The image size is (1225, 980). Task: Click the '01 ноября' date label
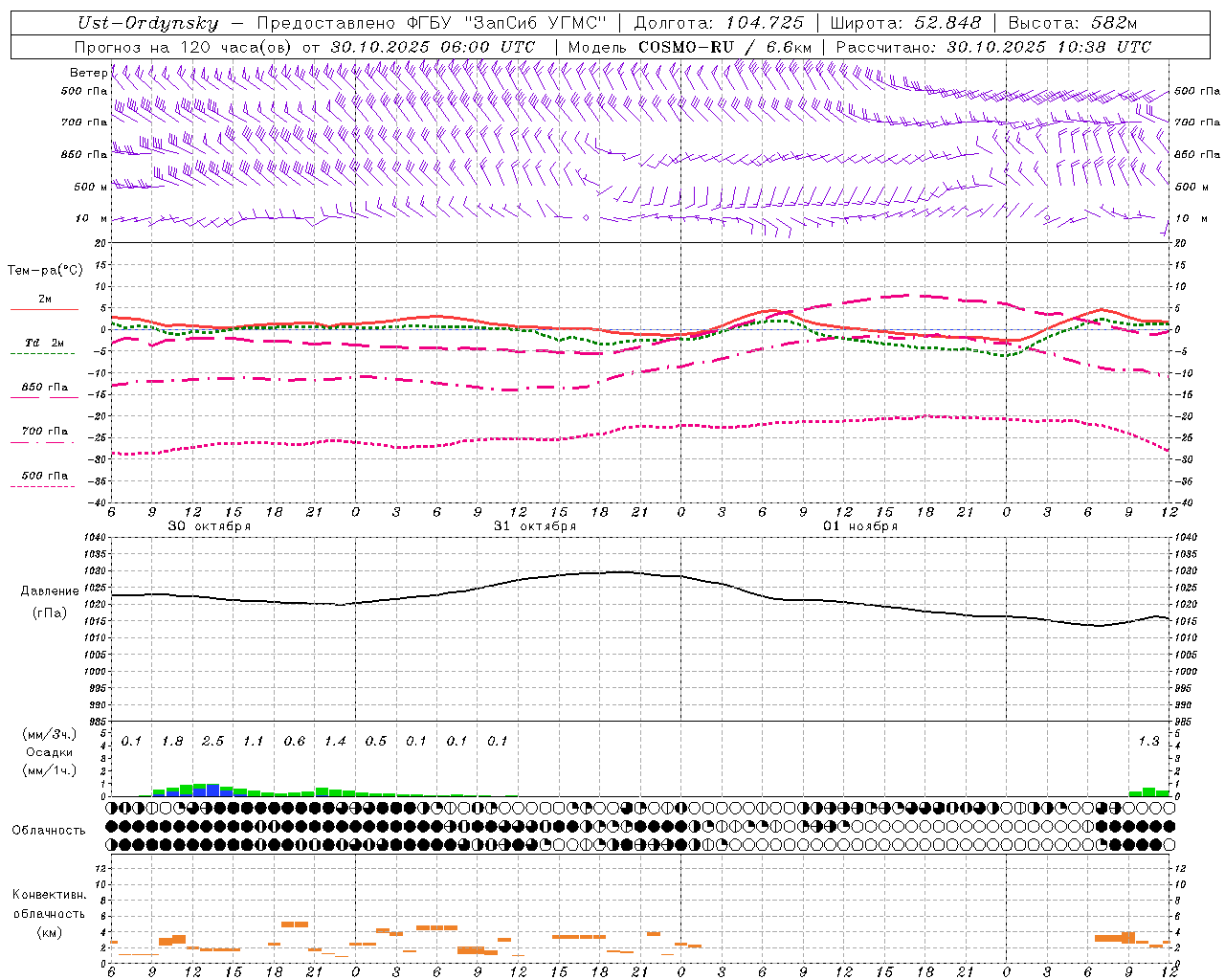tap(860, 525)
